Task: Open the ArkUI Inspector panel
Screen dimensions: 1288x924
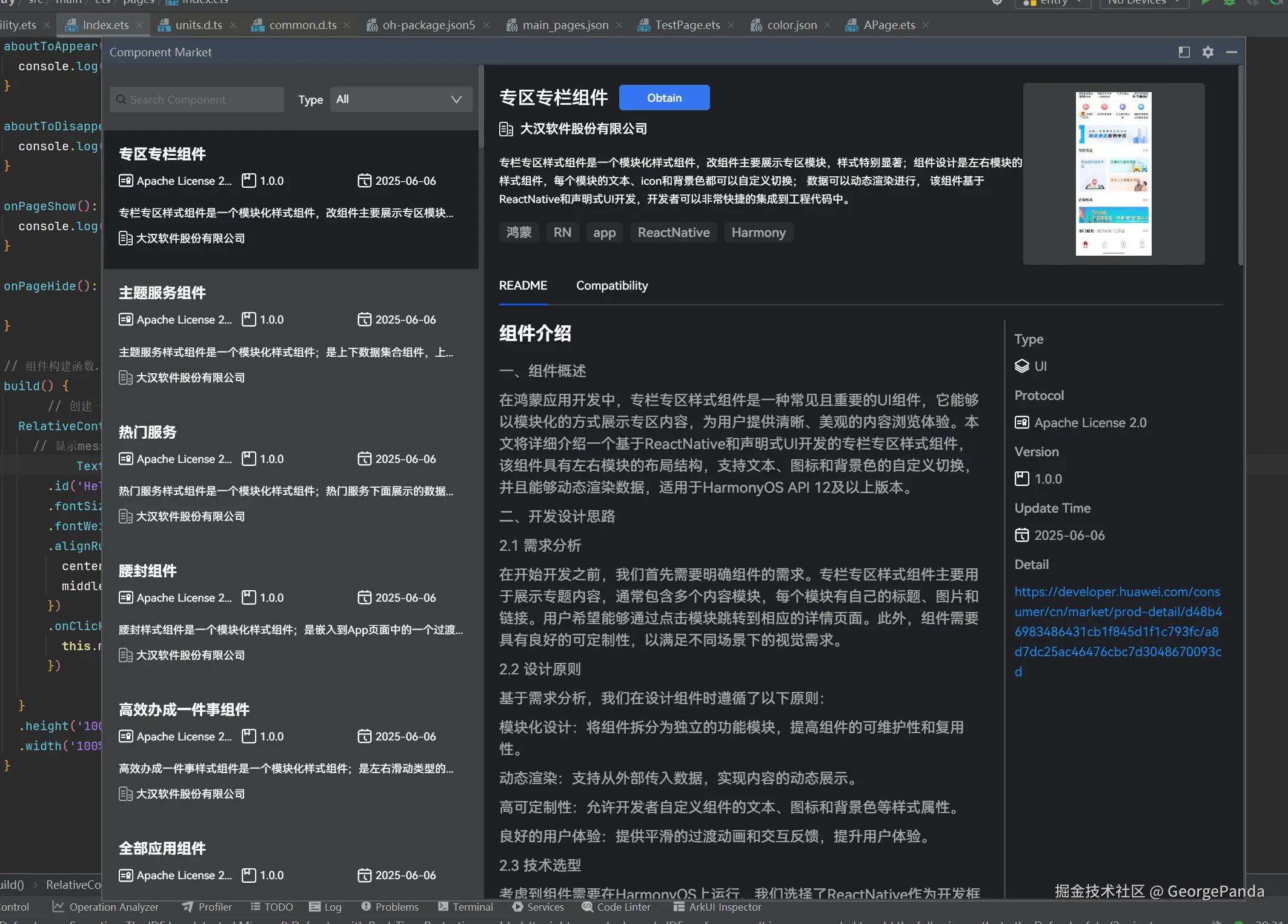Action: (x=717, y=907)
